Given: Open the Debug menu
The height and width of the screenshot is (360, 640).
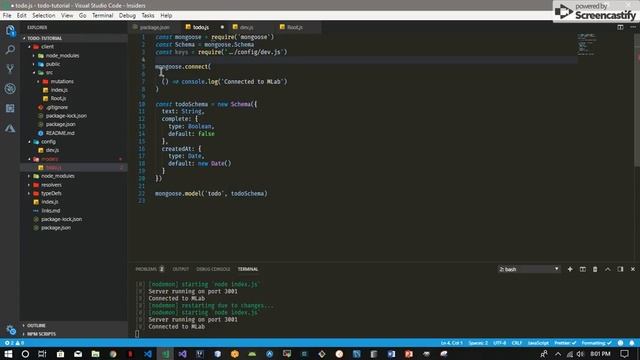Looking at the screenshot, I should [x=127, y=16].
